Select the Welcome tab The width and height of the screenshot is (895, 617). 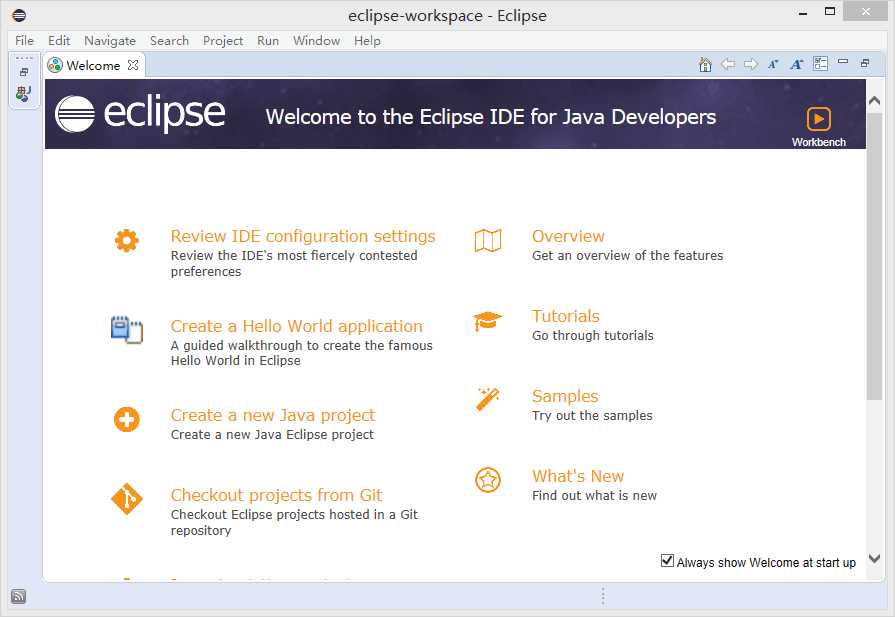(x=94, y=65)
